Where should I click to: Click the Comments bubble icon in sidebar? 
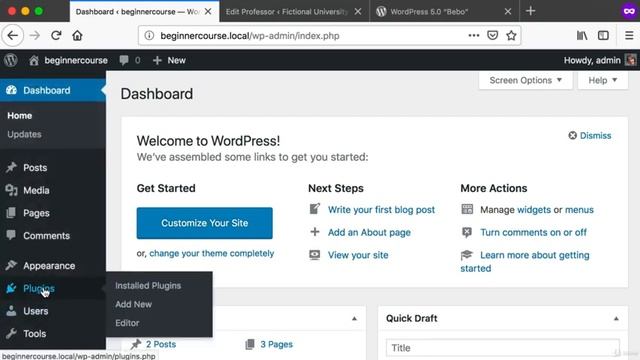pos(11,235)
